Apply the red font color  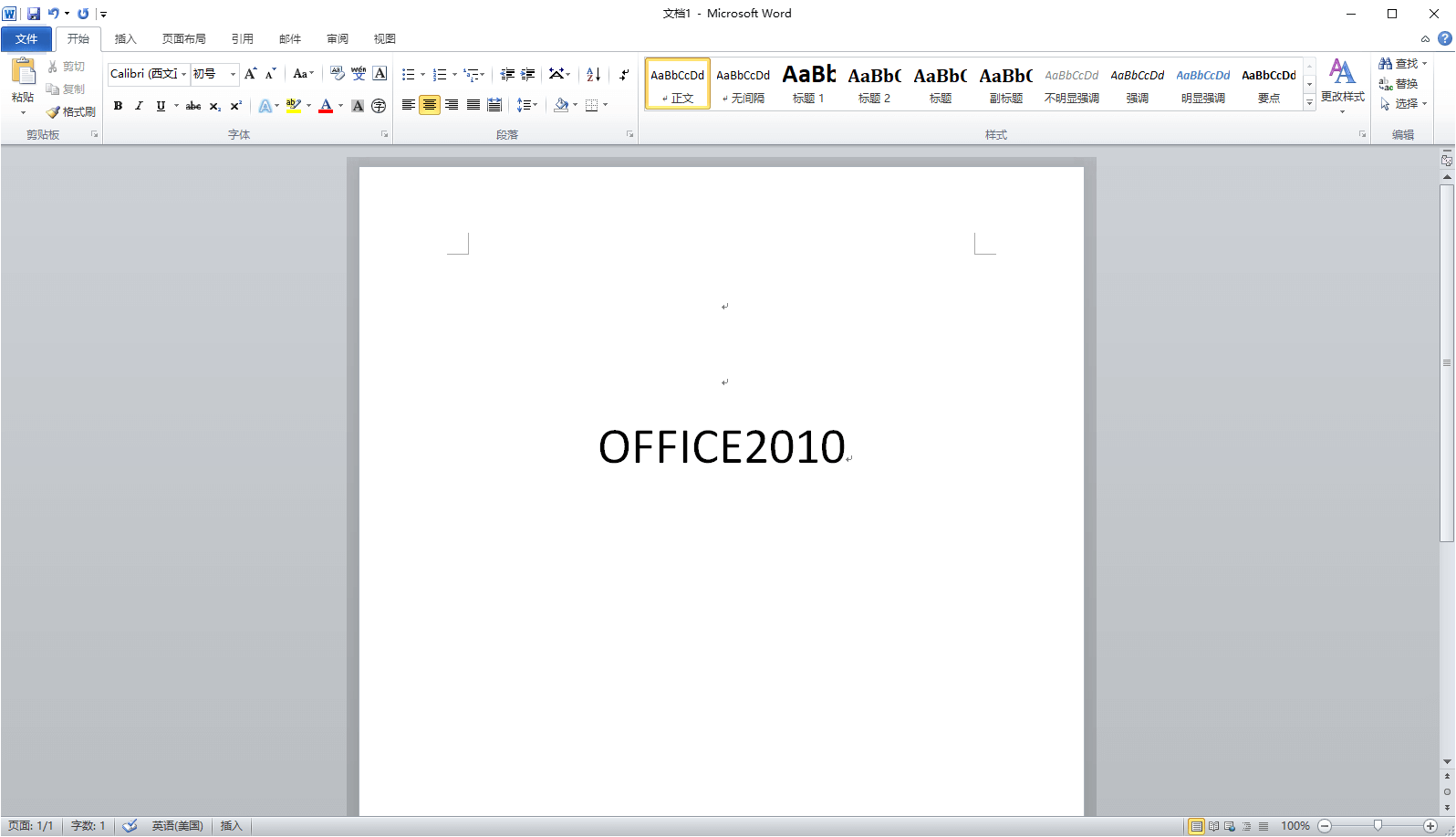point(326,106)
